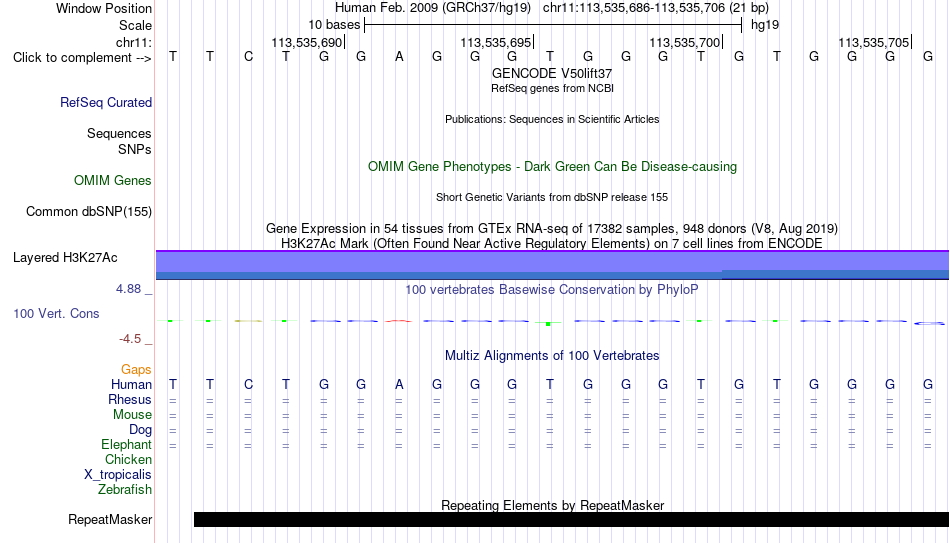Select the Mouse alignment row label
The width and height of the screenshot is (950, 543).
tap(132, 415)
